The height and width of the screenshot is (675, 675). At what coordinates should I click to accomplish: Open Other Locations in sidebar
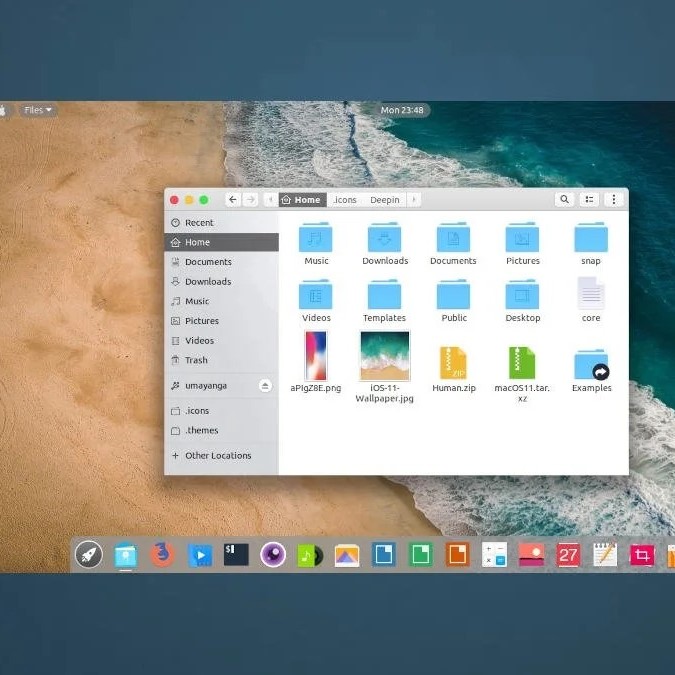[221, 455]
